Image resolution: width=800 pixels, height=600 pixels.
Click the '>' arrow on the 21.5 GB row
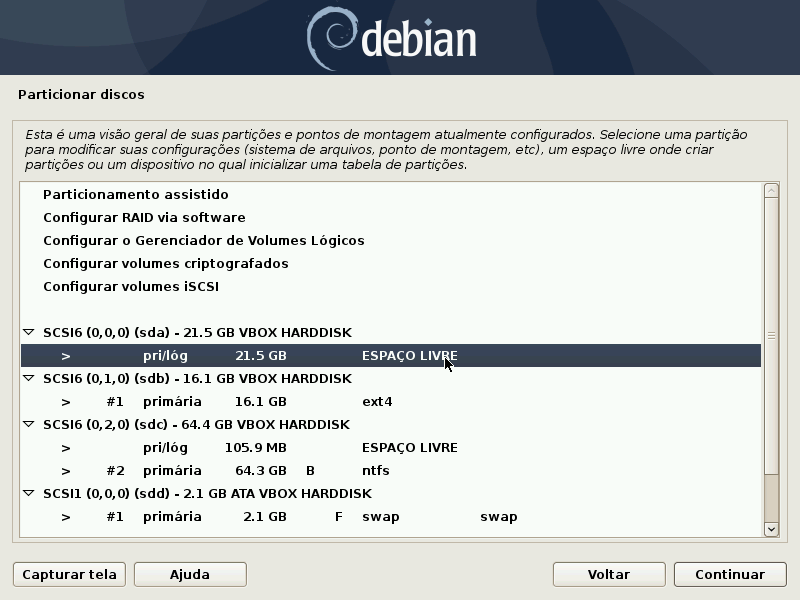coord(66,356)
